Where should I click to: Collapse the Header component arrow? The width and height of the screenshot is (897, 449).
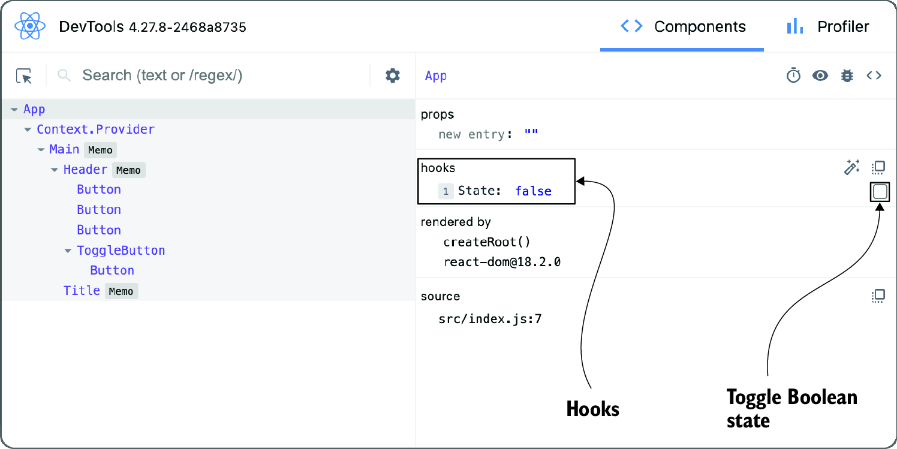54,170
